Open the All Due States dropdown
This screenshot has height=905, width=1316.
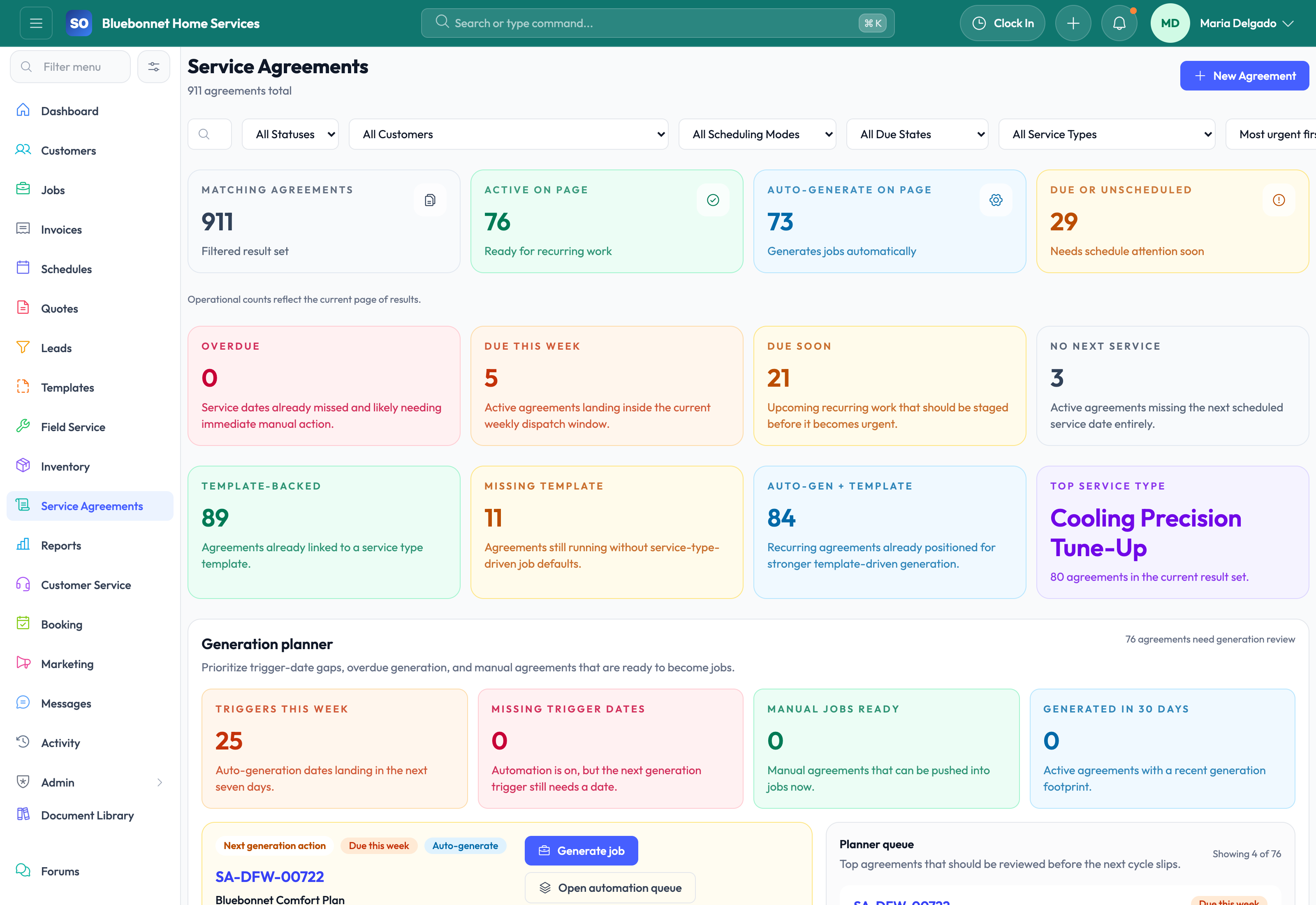(x=917, y=135)
